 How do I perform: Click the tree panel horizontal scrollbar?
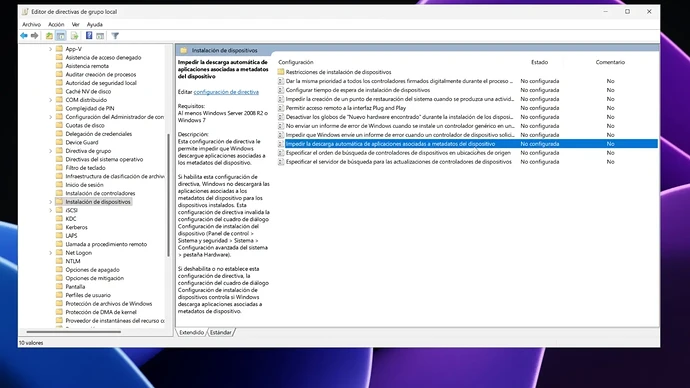point(73,331)
